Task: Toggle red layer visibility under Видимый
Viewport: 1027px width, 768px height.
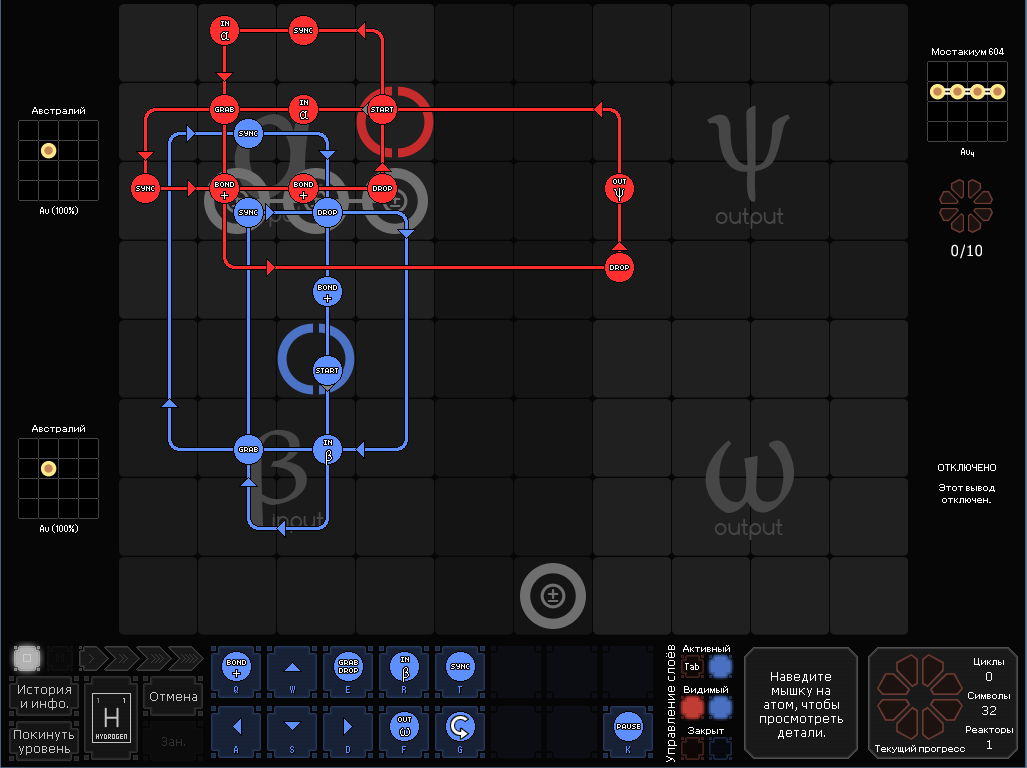Action: tap(692, 708)
